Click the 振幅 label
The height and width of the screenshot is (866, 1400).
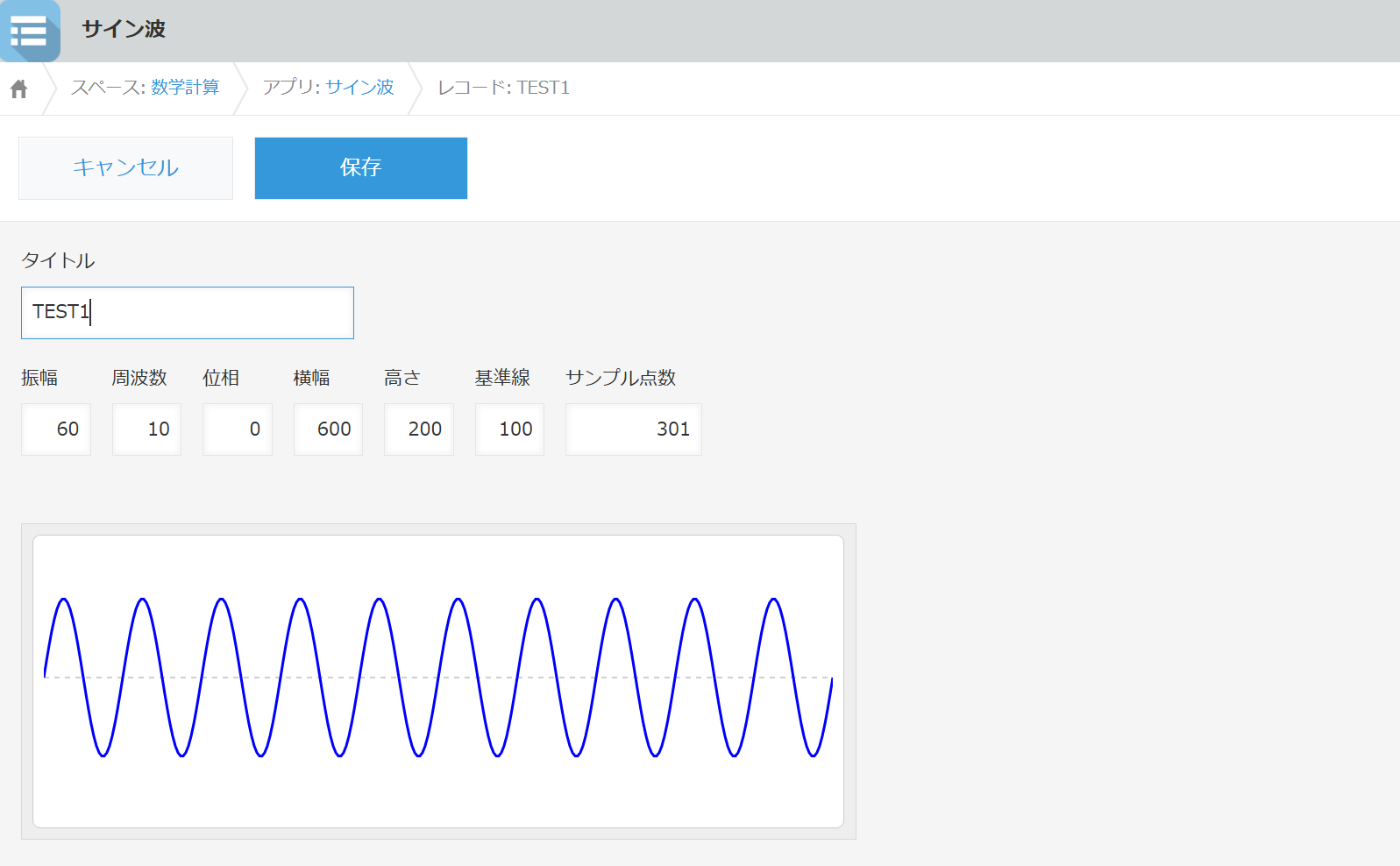(39, 378)
